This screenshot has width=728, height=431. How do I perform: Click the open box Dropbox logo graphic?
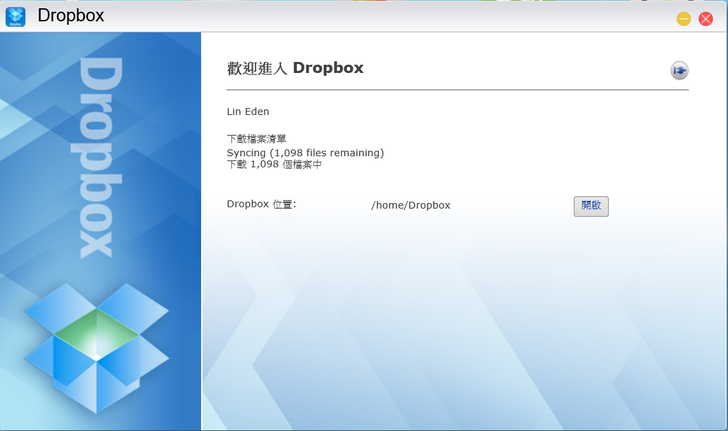96,348
